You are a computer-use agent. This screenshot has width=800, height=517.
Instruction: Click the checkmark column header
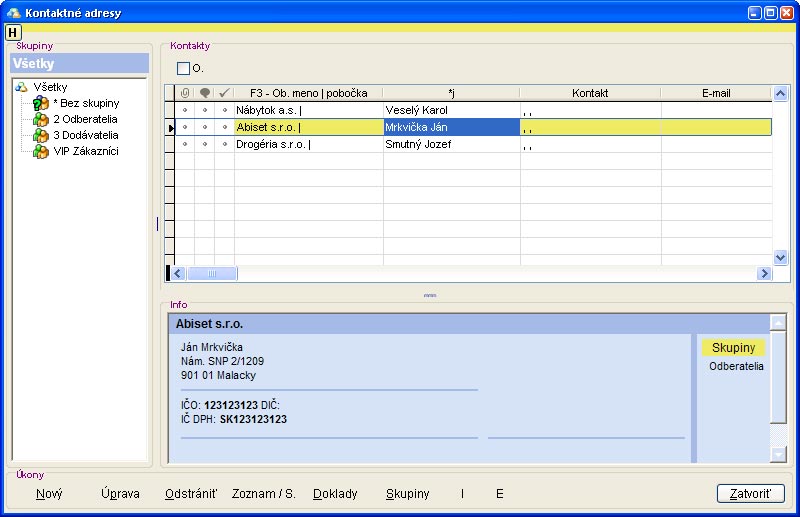225,93
